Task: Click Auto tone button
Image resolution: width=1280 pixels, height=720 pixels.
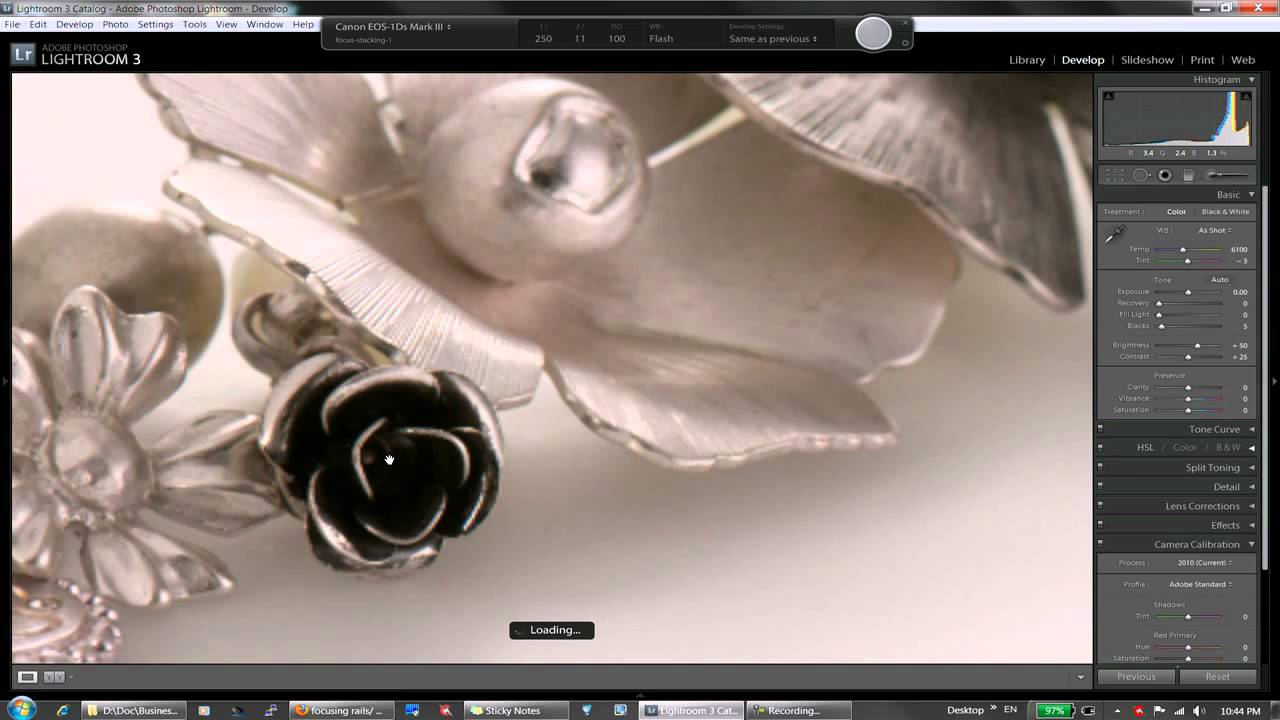Action: click(x=1220, y=280)
